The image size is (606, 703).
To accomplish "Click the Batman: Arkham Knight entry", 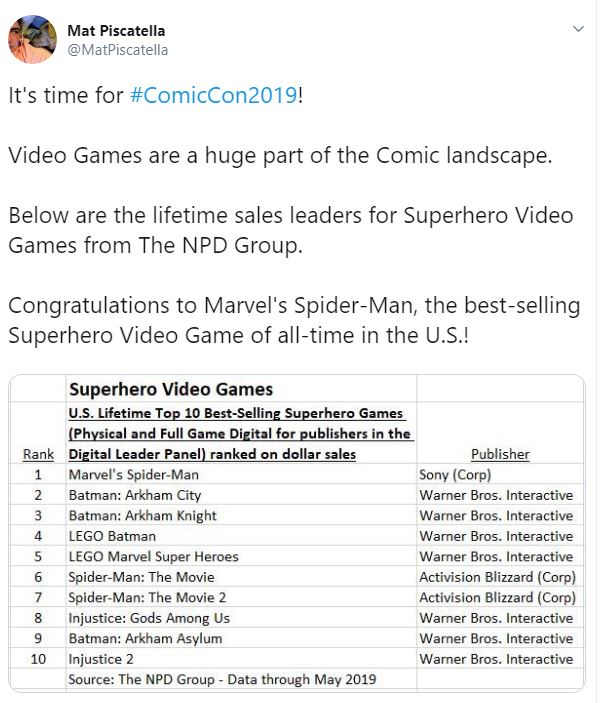I will [142, 516].
